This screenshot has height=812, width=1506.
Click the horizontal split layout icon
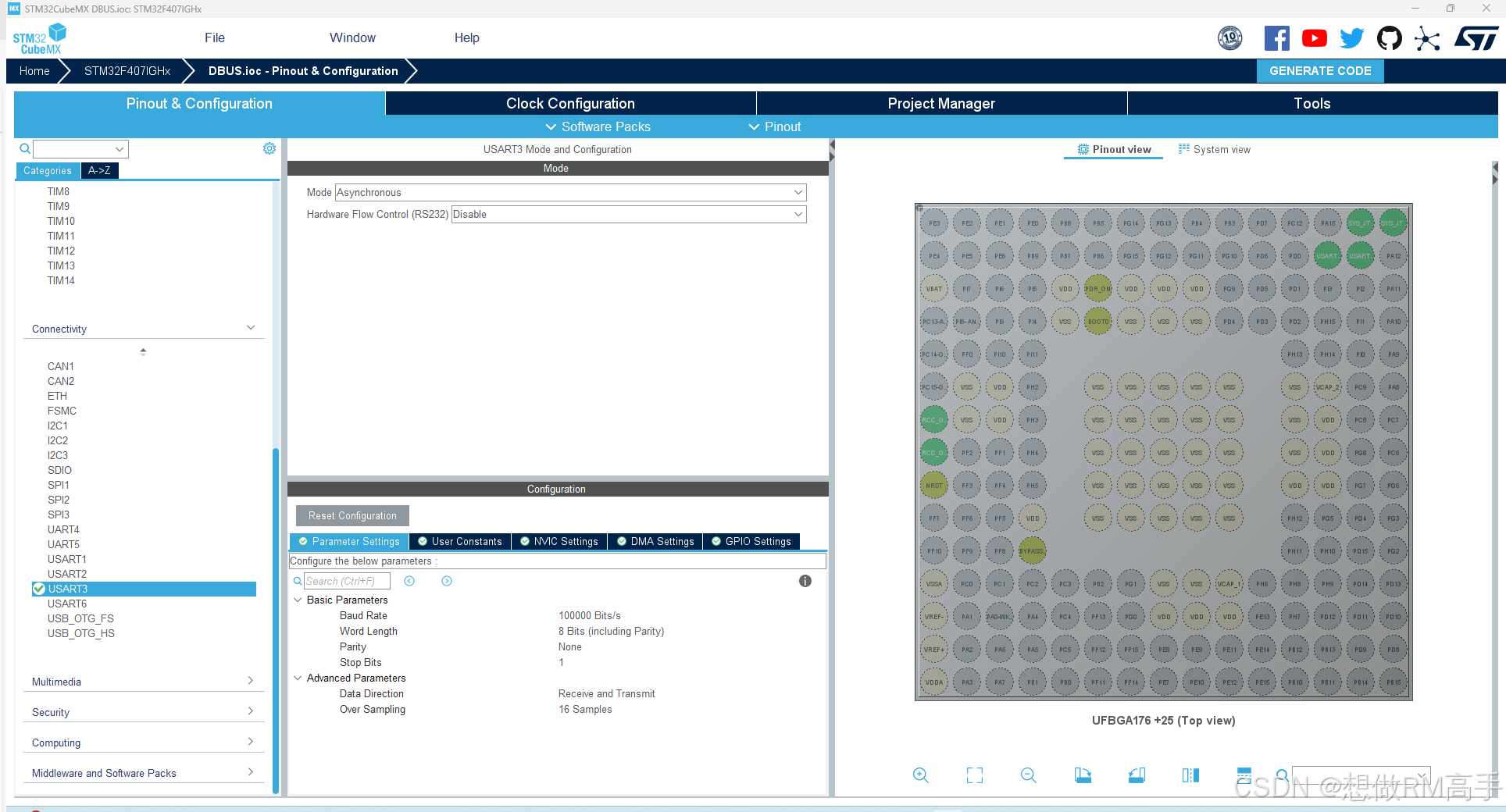[1244, 775]
